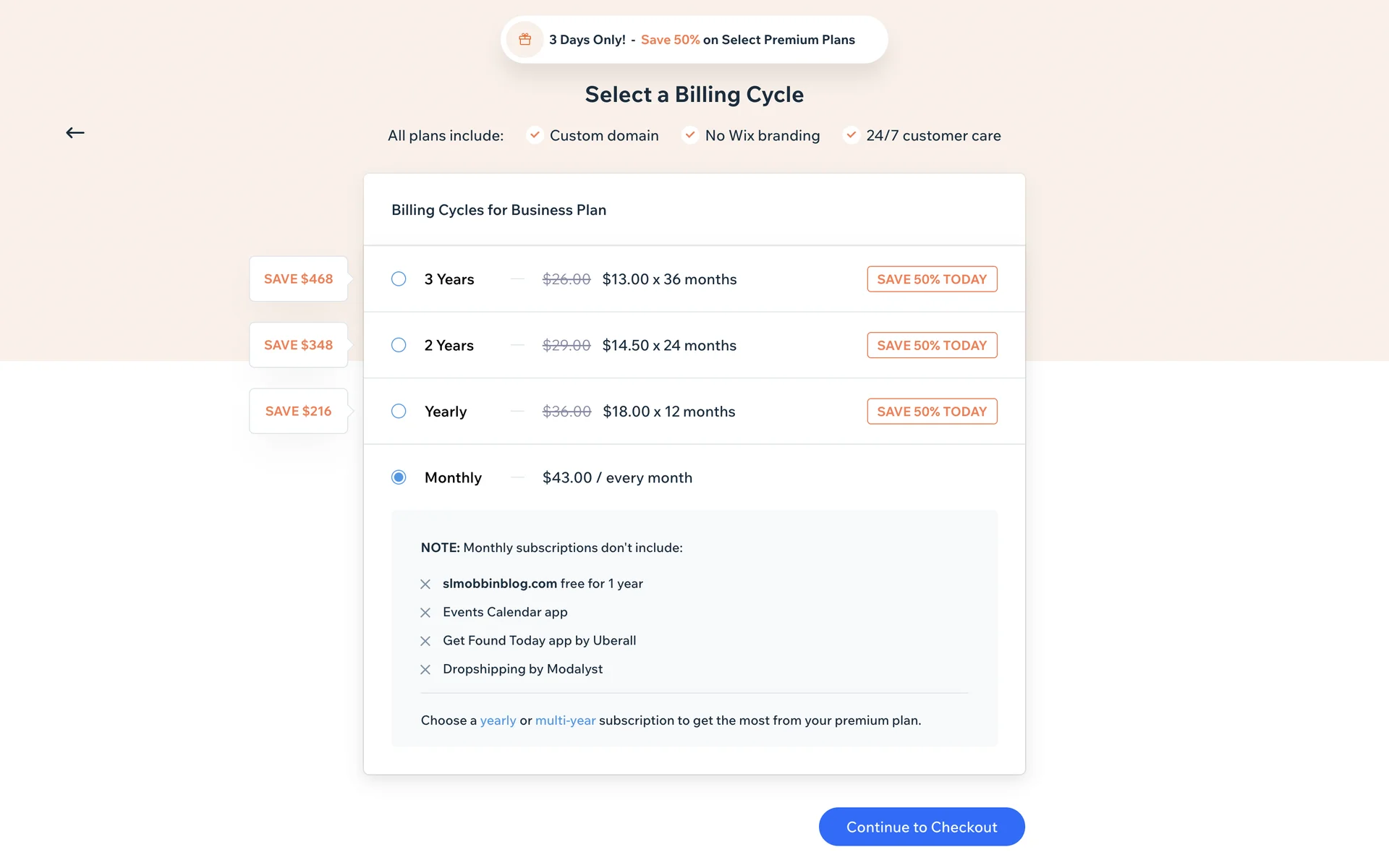Choose the Yearly billing radio button
Image resolution: width=1389 pixels, height=868 pixels.
point(399,412)
